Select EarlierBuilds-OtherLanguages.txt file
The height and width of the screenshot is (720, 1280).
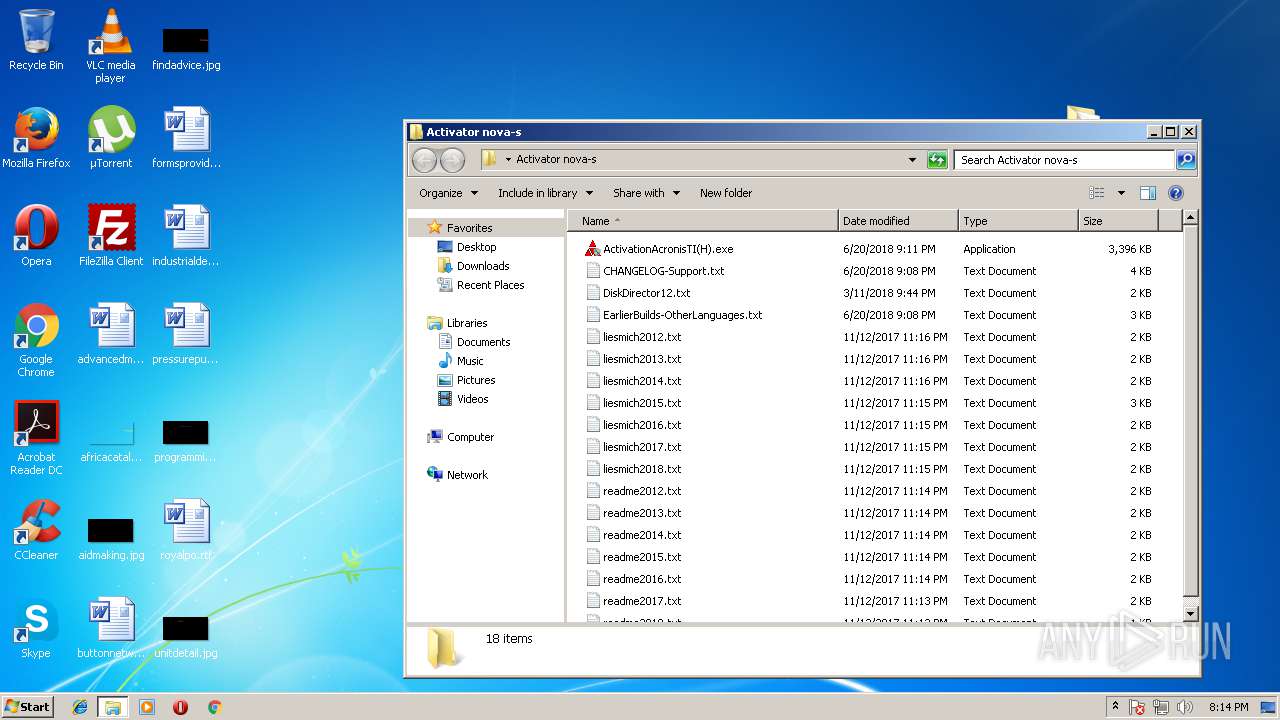coord(682,315)
